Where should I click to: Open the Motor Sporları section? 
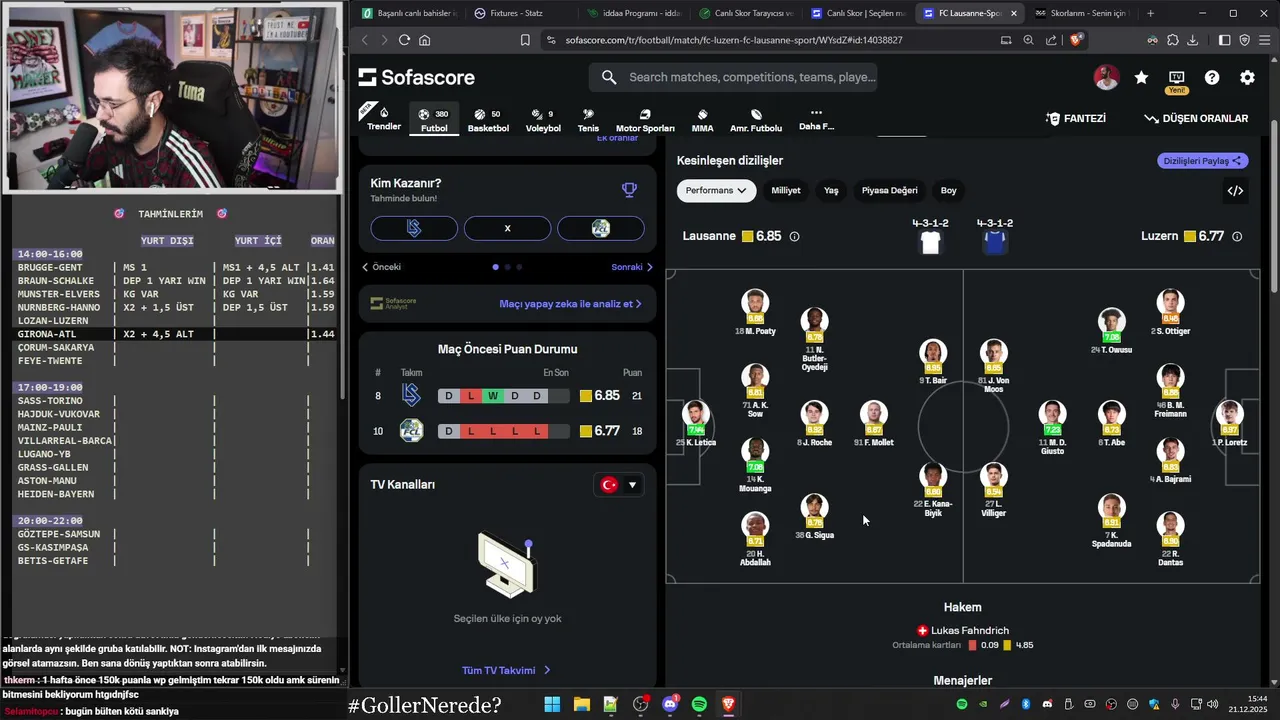tap(645, 120)
